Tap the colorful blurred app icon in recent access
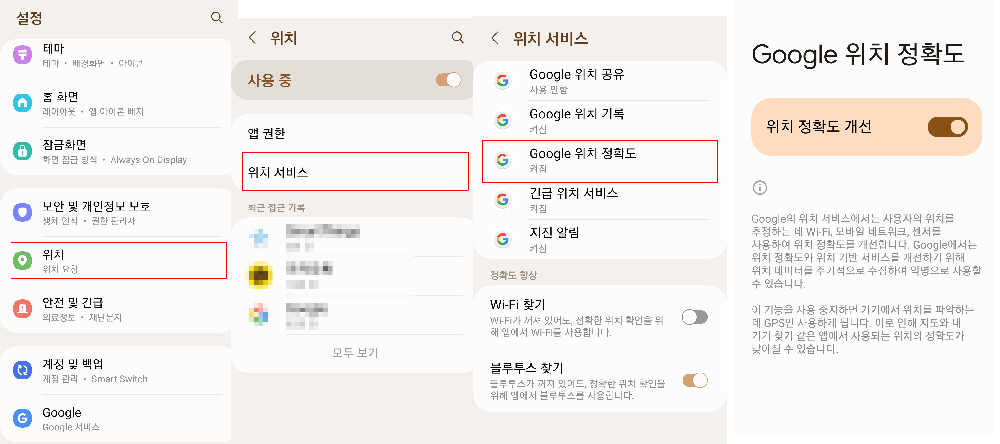 [x=260, y=314]
